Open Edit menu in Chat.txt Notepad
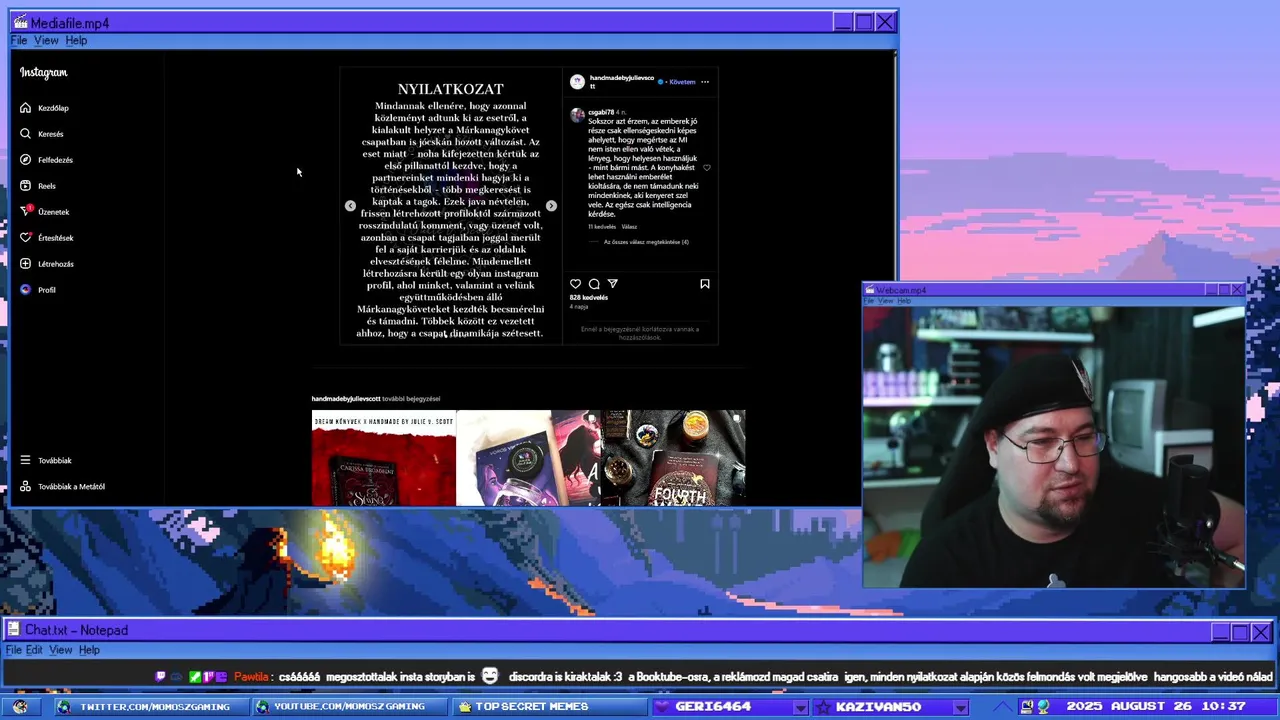Screen dimensions: 1280x720 pos(34,650)
